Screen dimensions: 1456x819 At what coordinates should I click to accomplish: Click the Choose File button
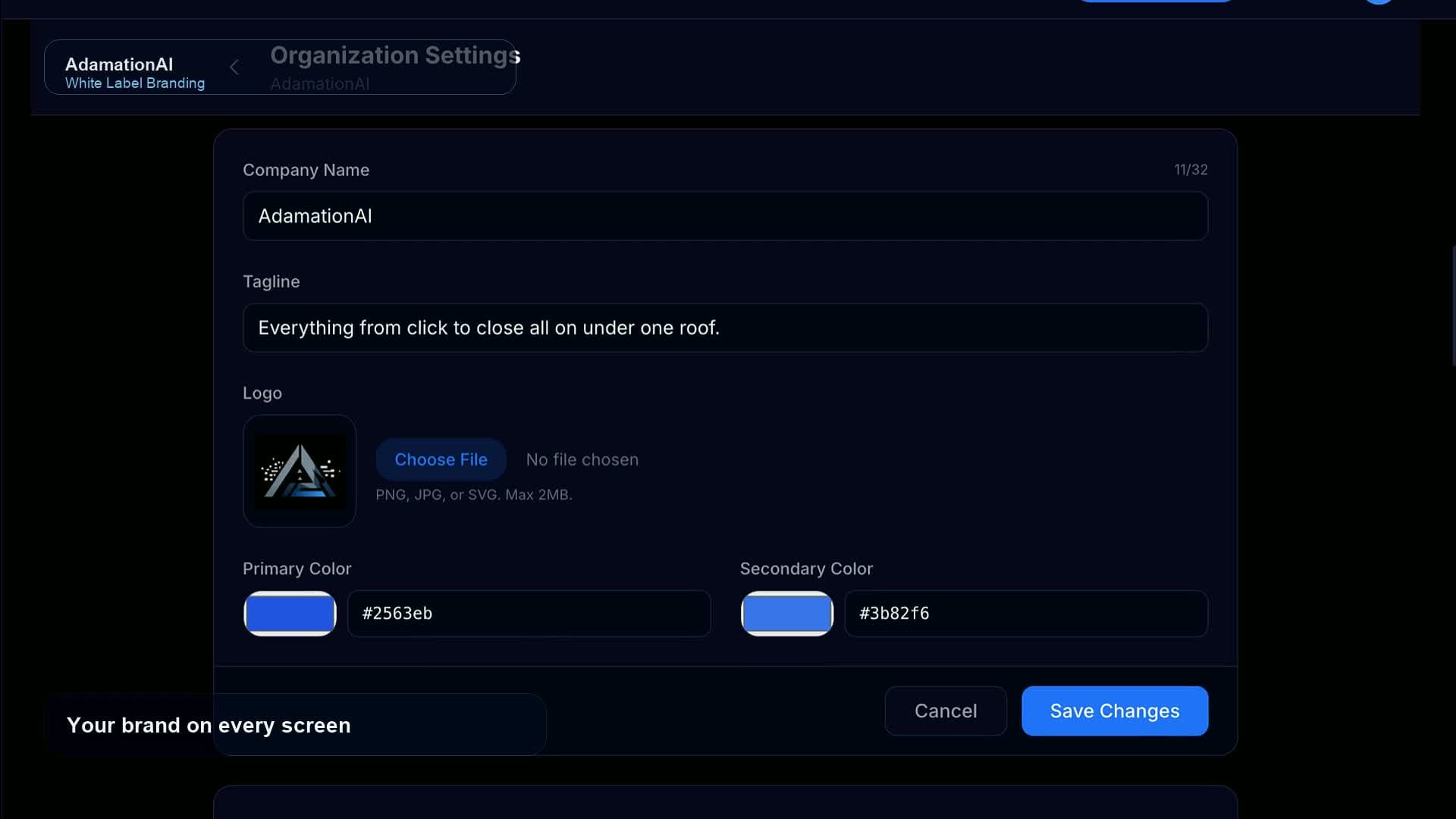coord(441,460)
